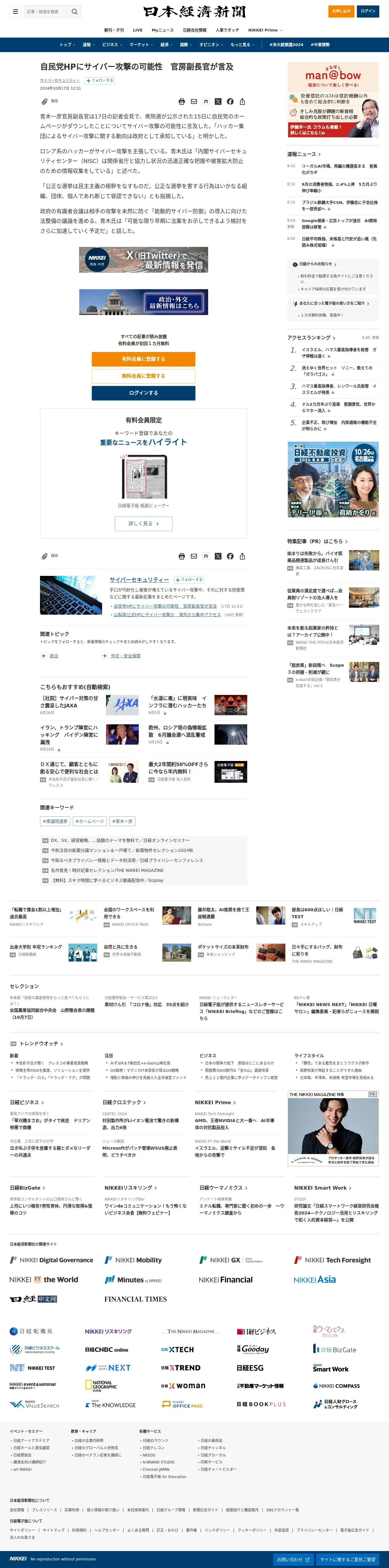Viewport: 389px width, 1568px height.
Task: Share to note using icon under headline
Action: (206, 102)
